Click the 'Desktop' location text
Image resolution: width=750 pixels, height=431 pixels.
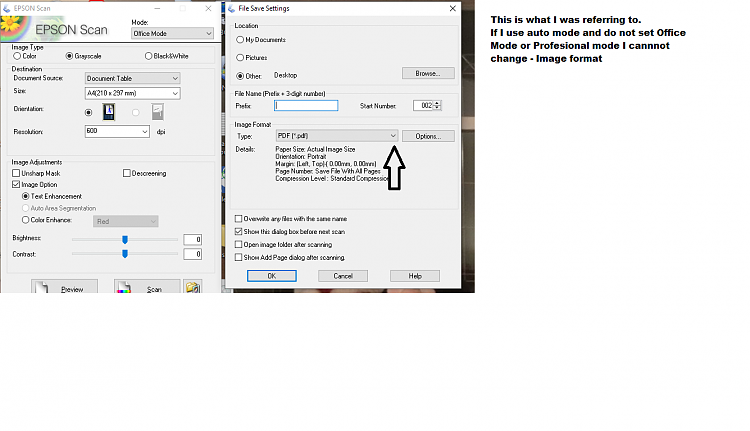(286, 75)
